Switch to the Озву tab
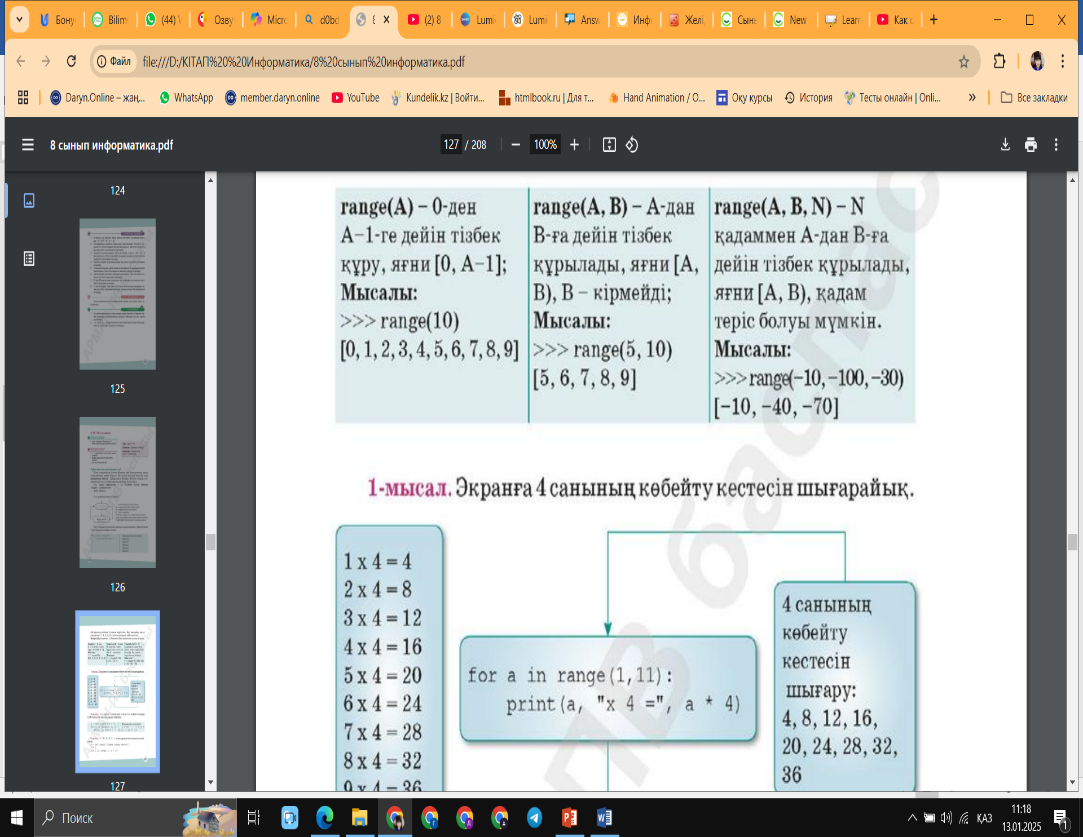 [216, 20]
